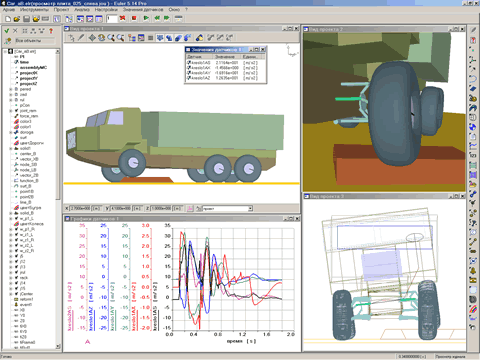Toggle checkbox for first kreslo1AS sensor row
Screen dimensions: 480x360
[x=189, y=63]
